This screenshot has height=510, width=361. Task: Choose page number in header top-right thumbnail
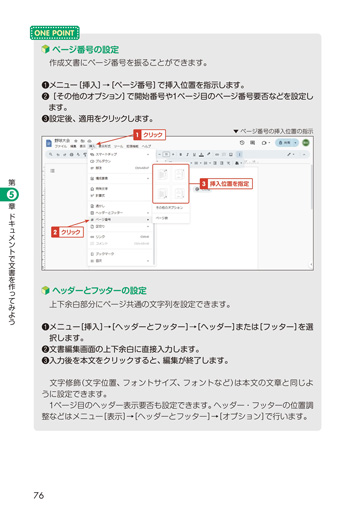[x=162, y=174]
